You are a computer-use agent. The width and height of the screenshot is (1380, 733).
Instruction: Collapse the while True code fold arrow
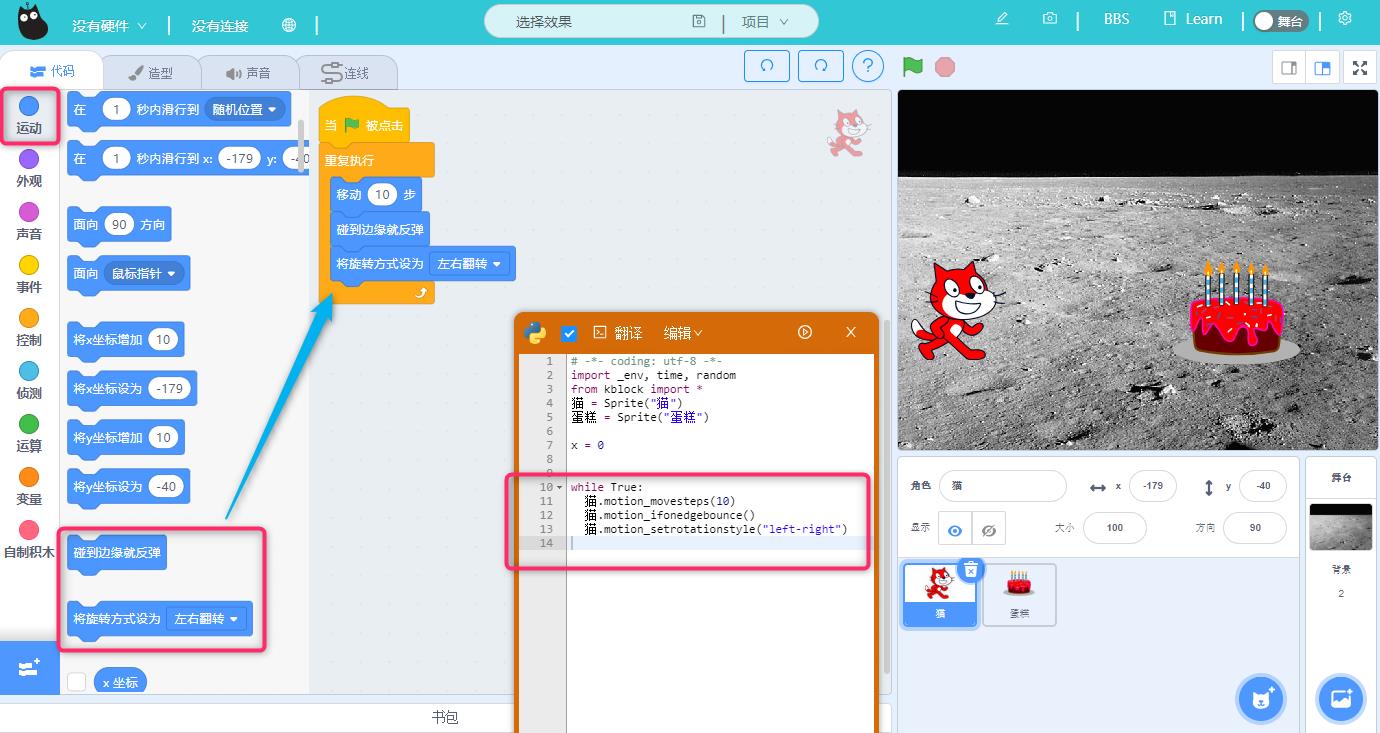click(x=559, y=487)
